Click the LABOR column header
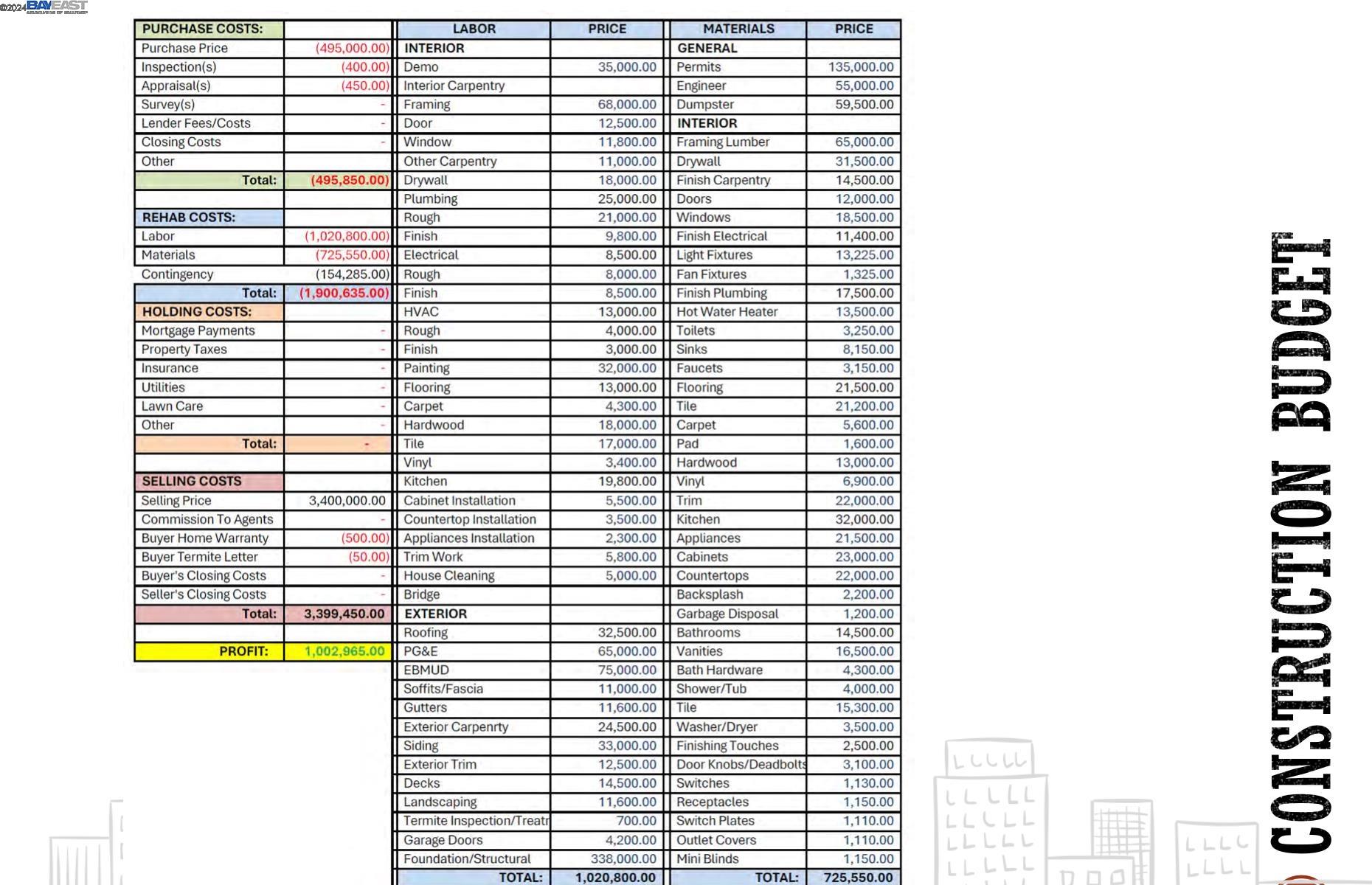The height and width of the screenshot is (885, 1372). [474, 29]
